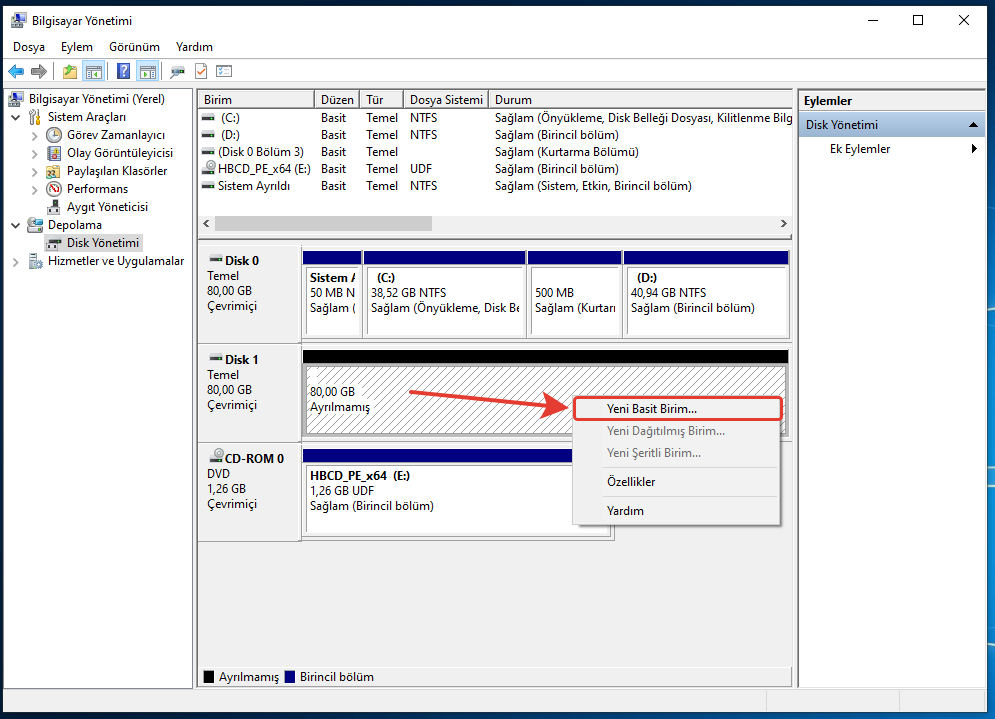This screenshot has height=719, width=995.
Task: Expand Hizmetler ve Uygulamalar node
Action: [x=16, y=261]
